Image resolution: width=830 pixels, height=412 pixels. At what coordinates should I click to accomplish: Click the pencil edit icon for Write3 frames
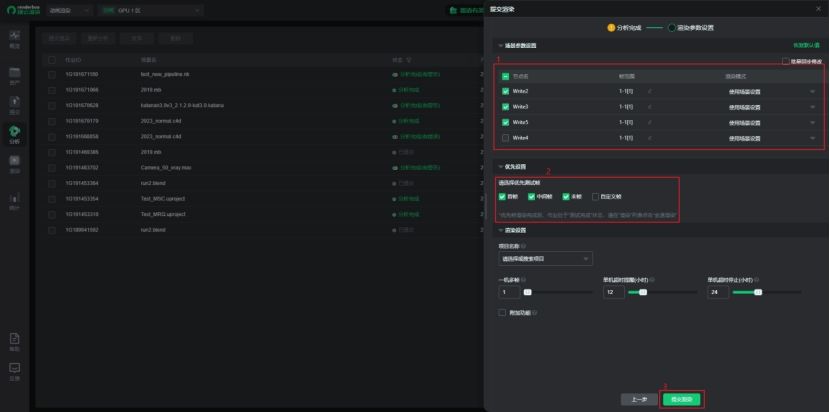tap(649, 107)
